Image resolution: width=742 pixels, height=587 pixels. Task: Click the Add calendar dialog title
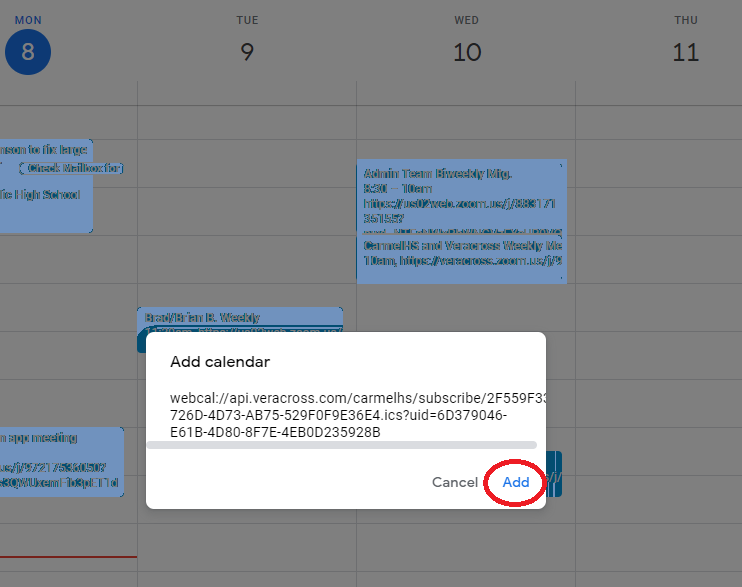pos(220,362)
